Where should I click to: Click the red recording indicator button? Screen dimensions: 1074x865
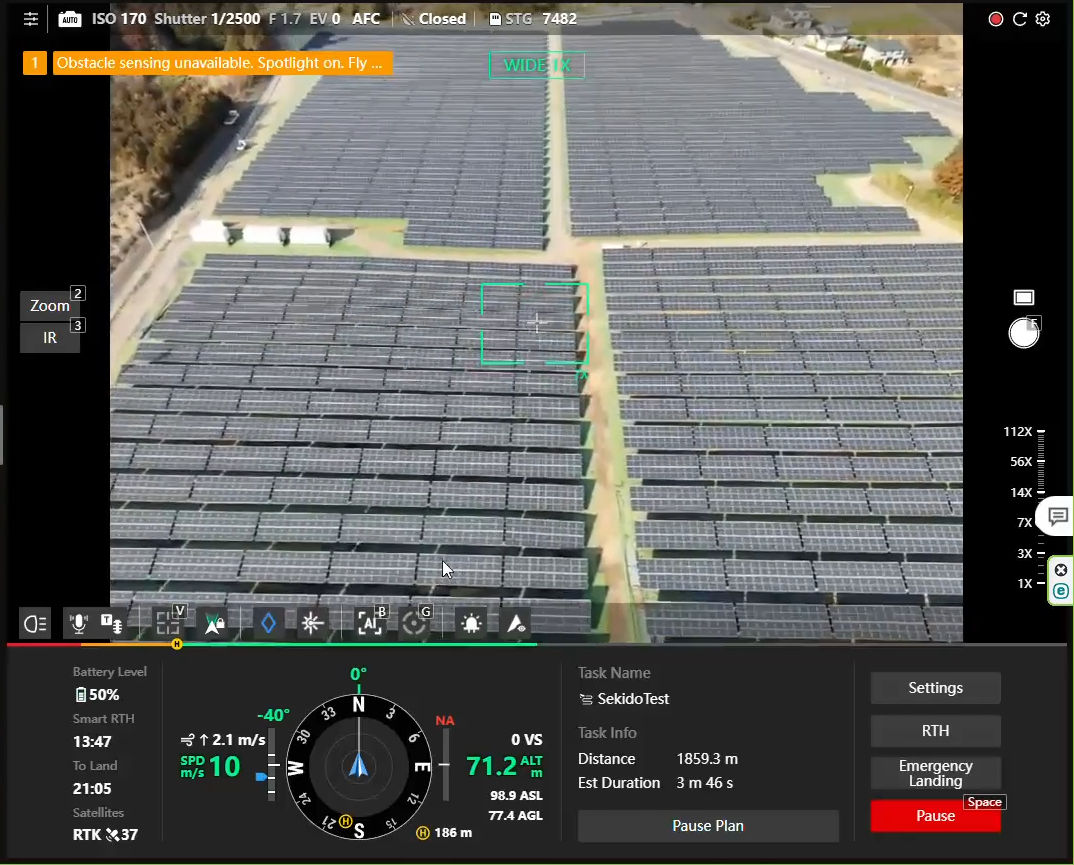point(995,19)
